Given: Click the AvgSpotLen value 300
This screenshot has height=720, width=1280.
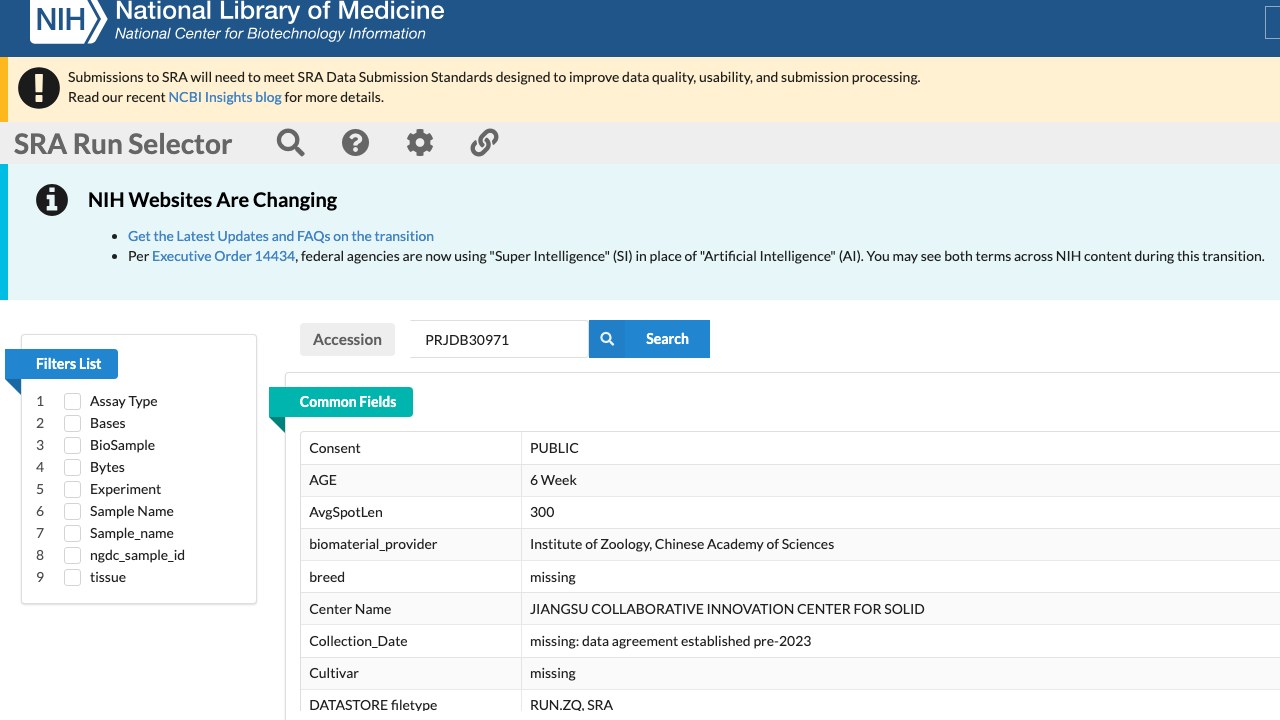Looking at the screenshot, I should [x=542, y=512].
